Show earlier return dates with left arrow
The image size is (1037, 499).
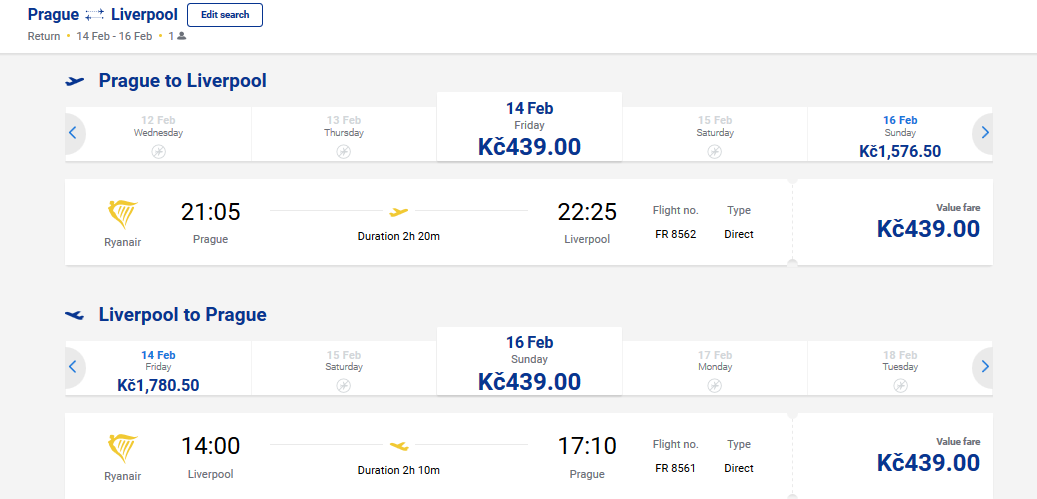(73, 367)
